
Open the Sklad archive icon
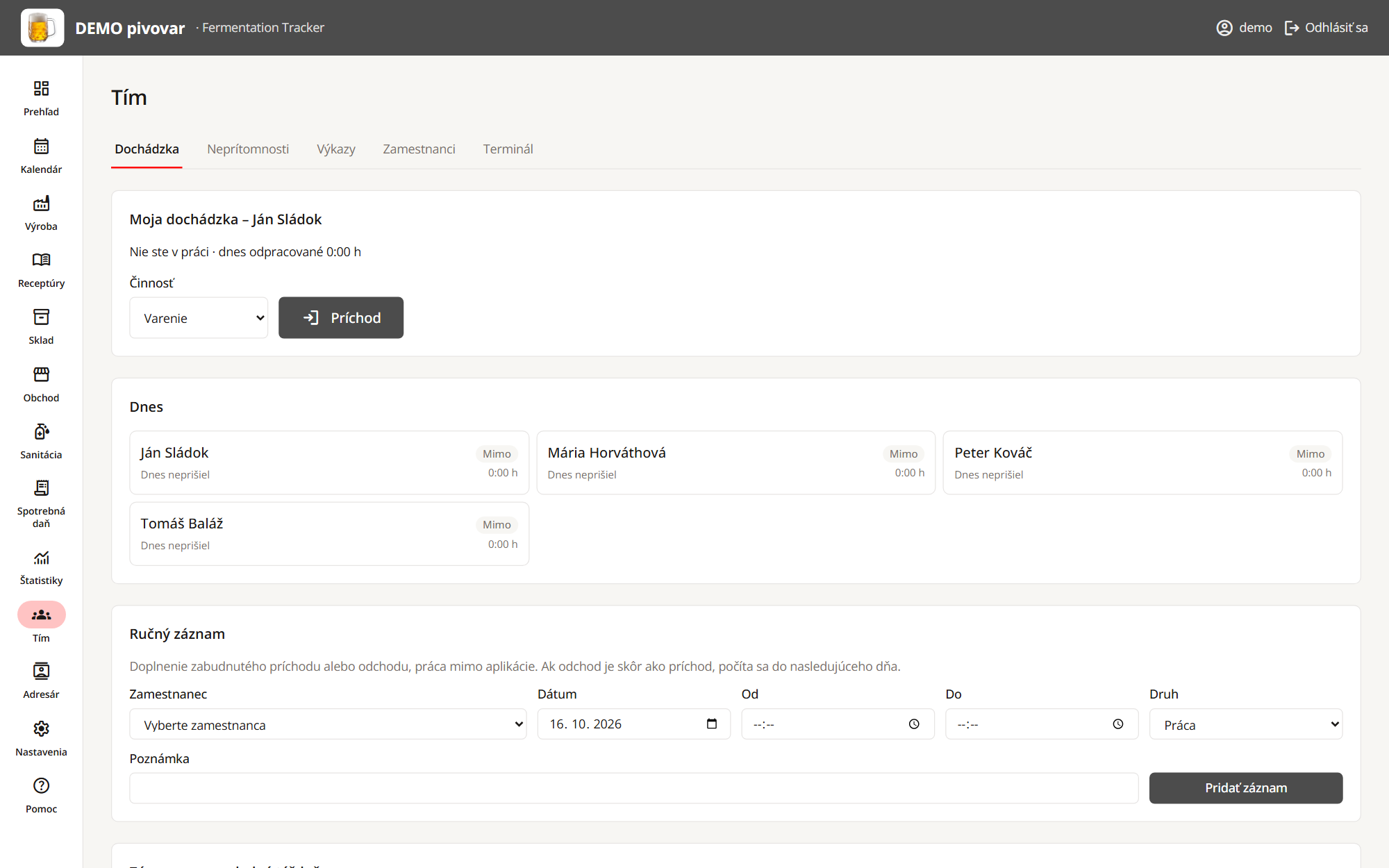point(41,317)
